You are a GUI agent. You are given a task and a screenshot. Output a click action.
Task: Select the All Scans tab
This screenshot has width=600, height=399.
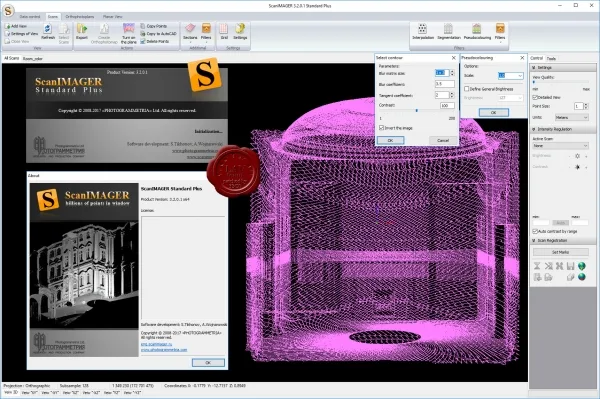point(11,58)
